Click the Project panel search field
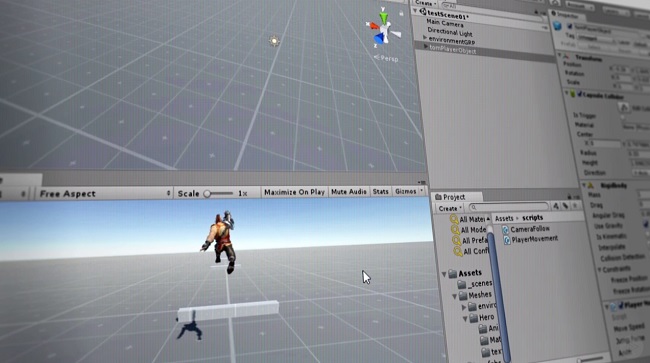This screenshot has height=363, width=650. 509,206
